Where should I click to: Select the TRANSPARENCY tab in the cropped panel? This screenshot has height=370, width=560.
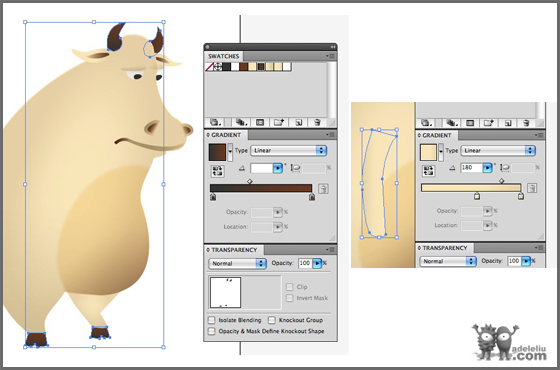pos(445,248)
